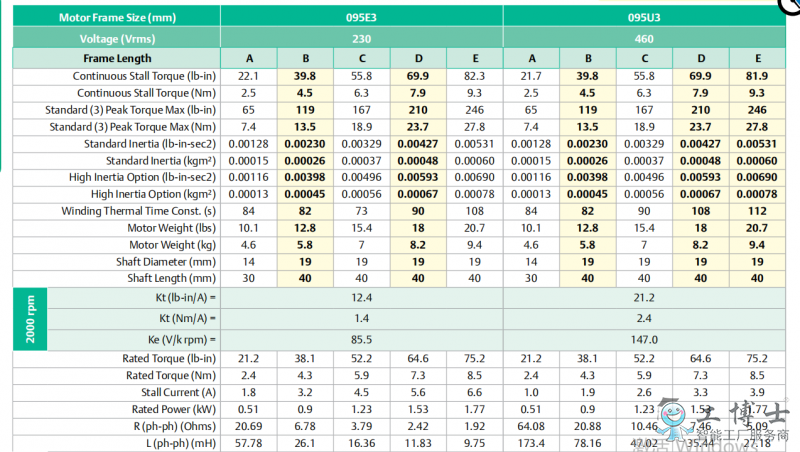Click the stall current value '6.6'
The image size is (800, 452).
(x=474, y=392)
